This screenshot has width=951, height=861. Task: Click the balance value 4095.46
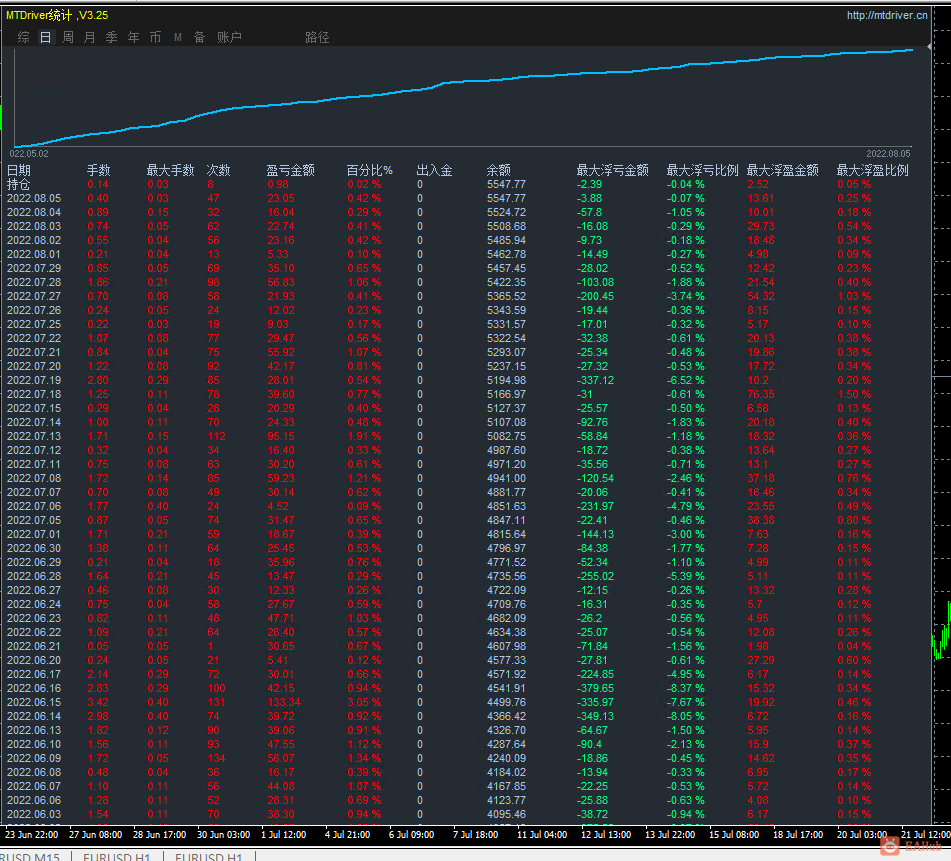(506, 814)
